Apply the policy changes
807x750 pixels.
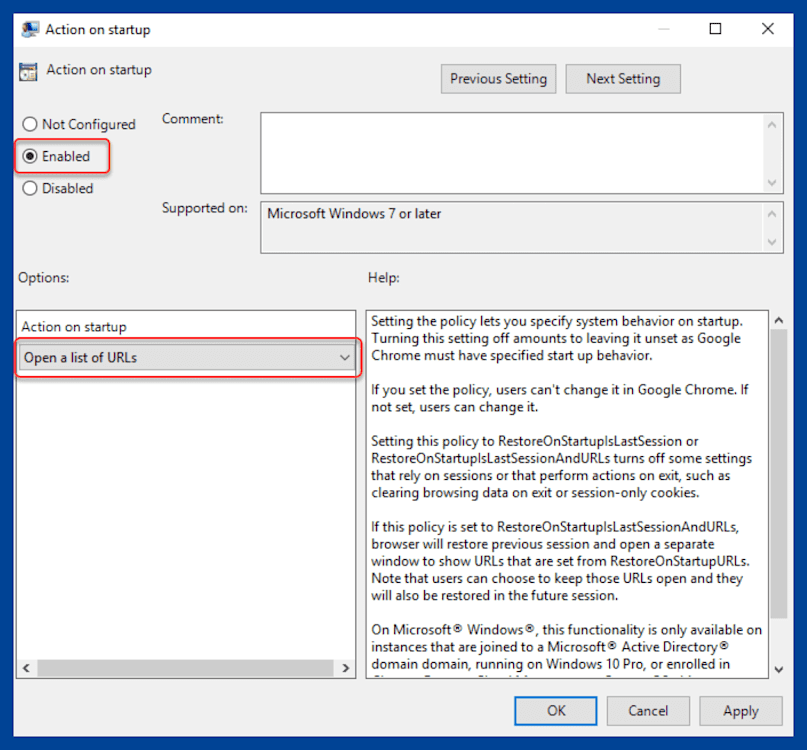740,711
